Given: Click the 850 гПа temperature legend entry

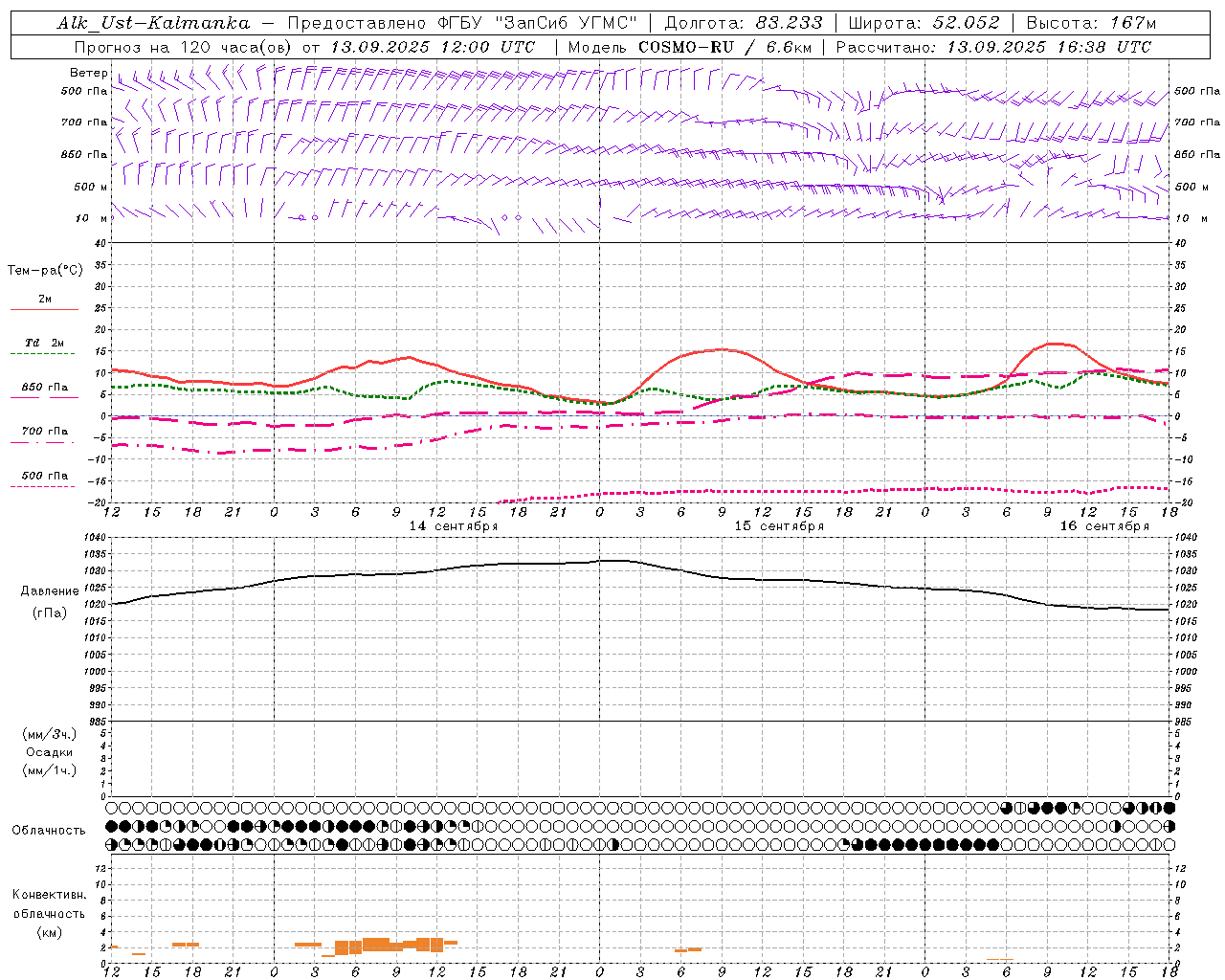Looking at the screenshot, I should [45, 388].
